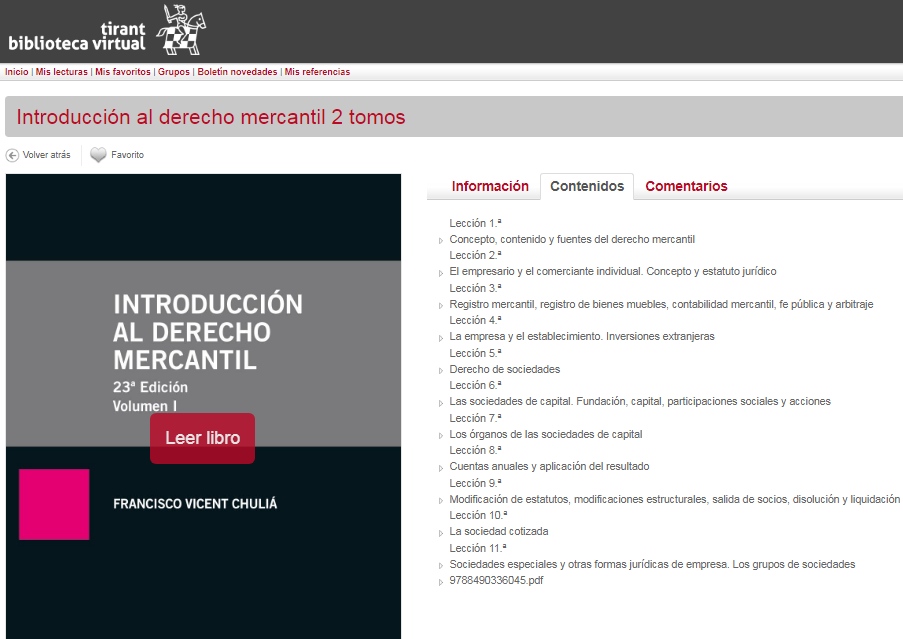Expand Derecho de sociedades arrow

click(x=441, y=371)
